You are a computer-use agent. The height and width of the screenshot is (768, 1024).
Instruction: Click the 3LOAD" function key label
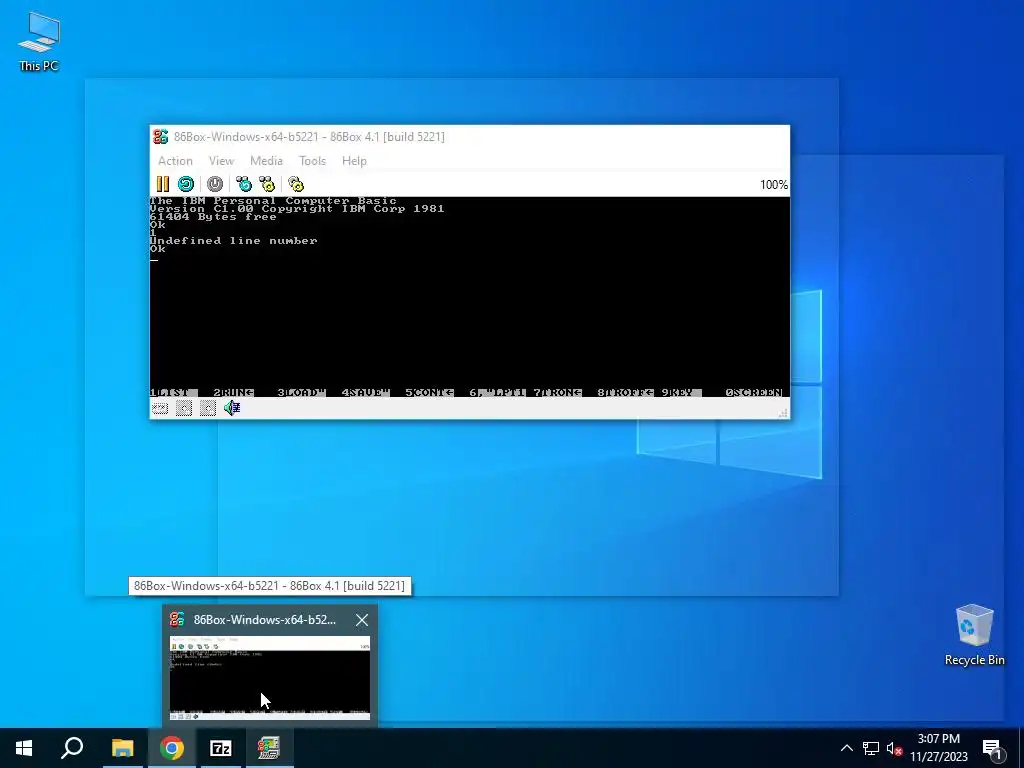point(301,392)
